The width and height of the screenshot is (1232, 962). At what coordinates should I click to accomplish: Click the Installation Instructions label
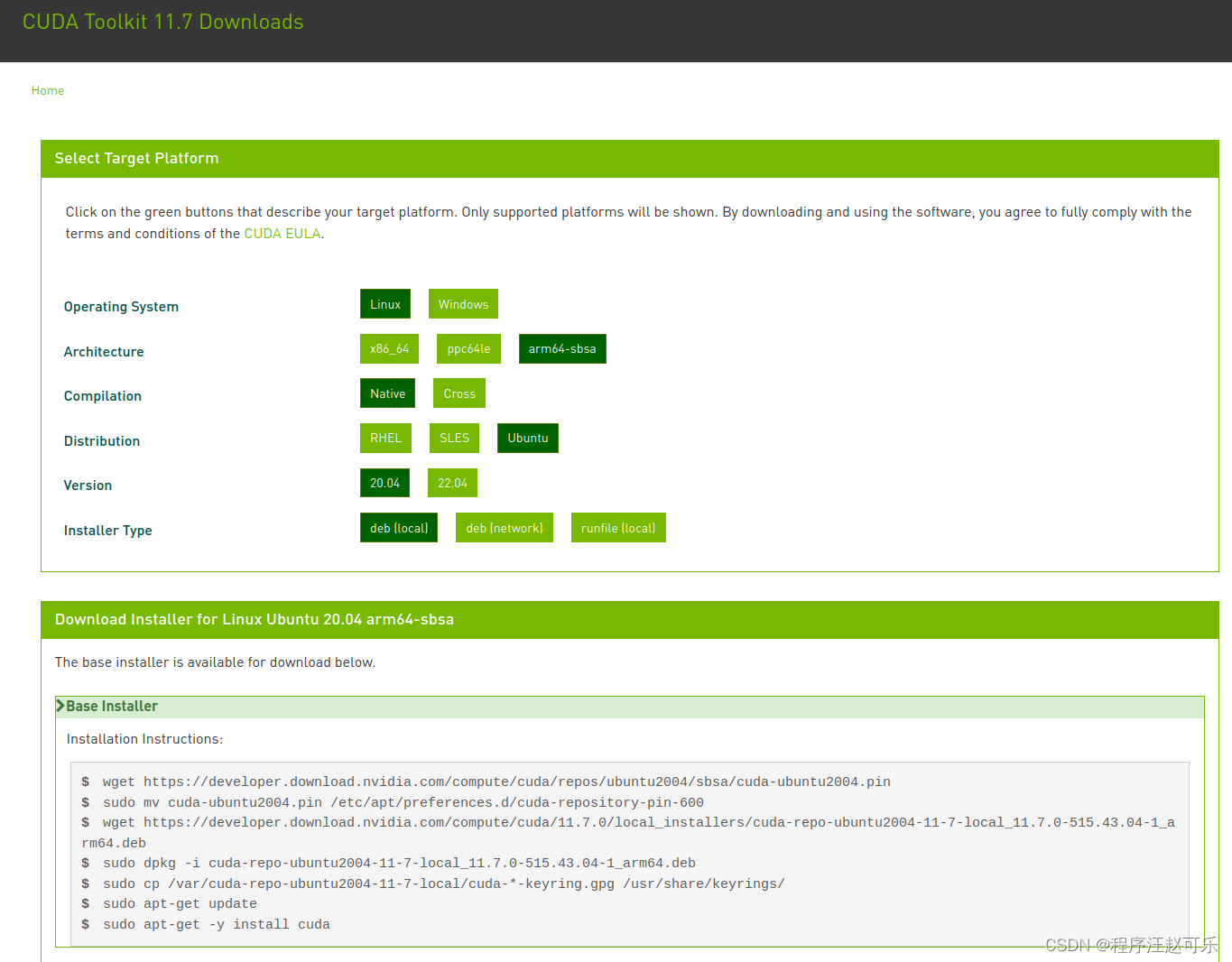144,739
